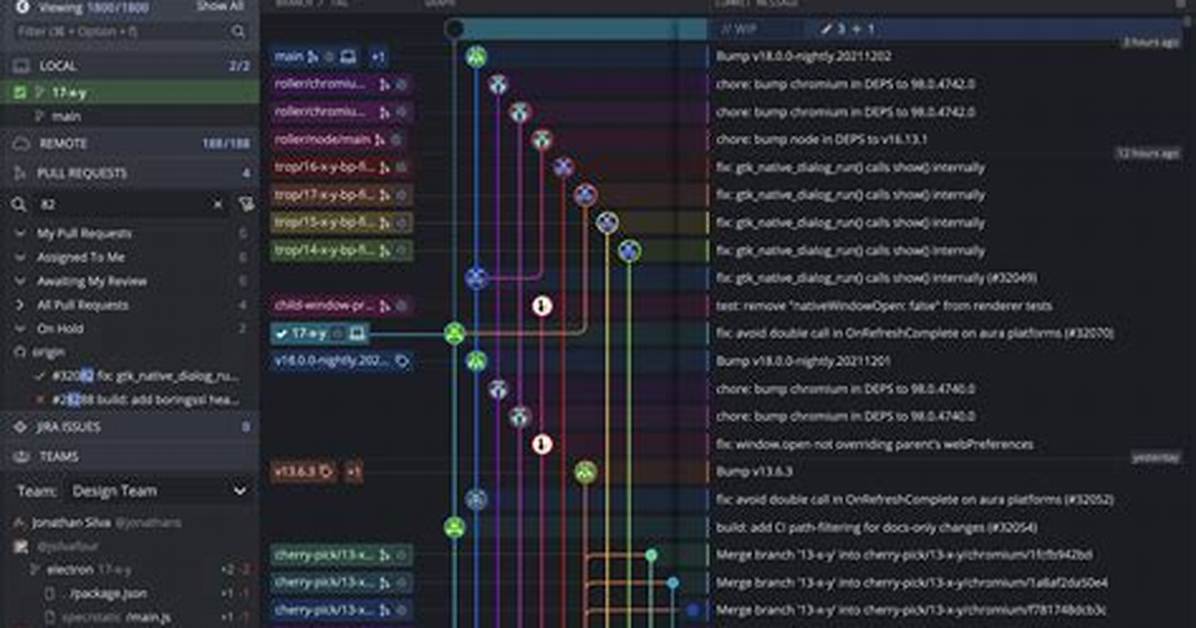
Task: Click the avatar icon beside Jonathan Silva
Action: point(20,523)
